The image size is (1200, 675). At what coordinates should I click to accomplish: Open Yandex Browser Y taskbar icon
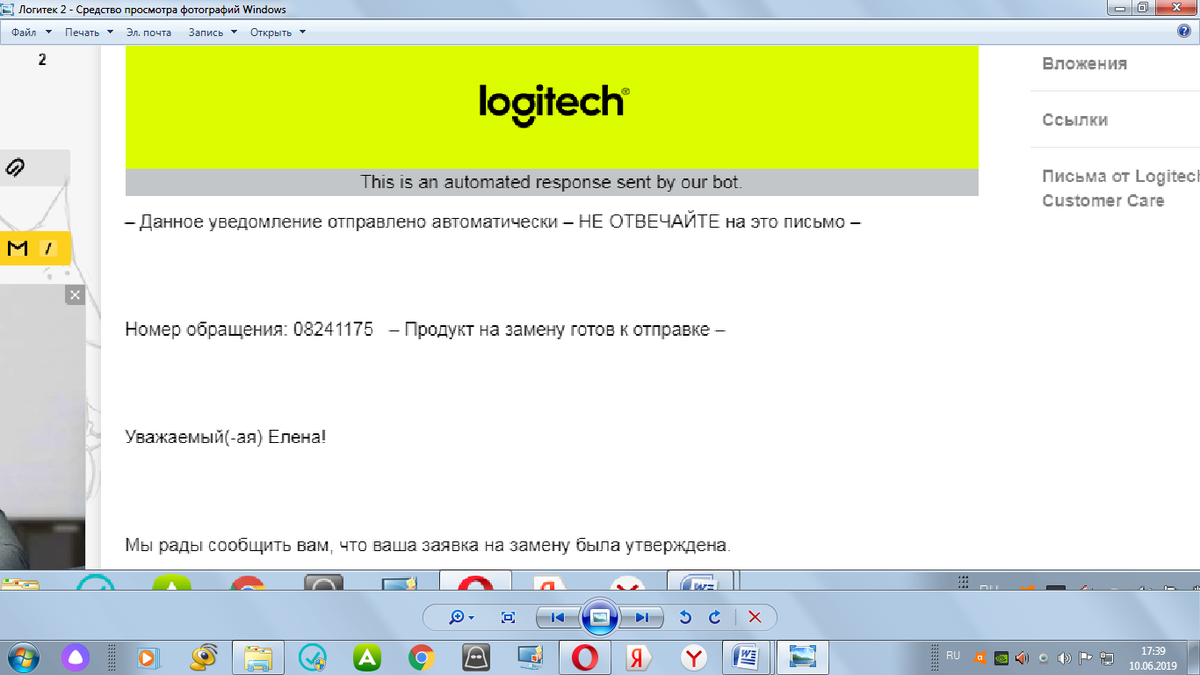click(693, 657)
